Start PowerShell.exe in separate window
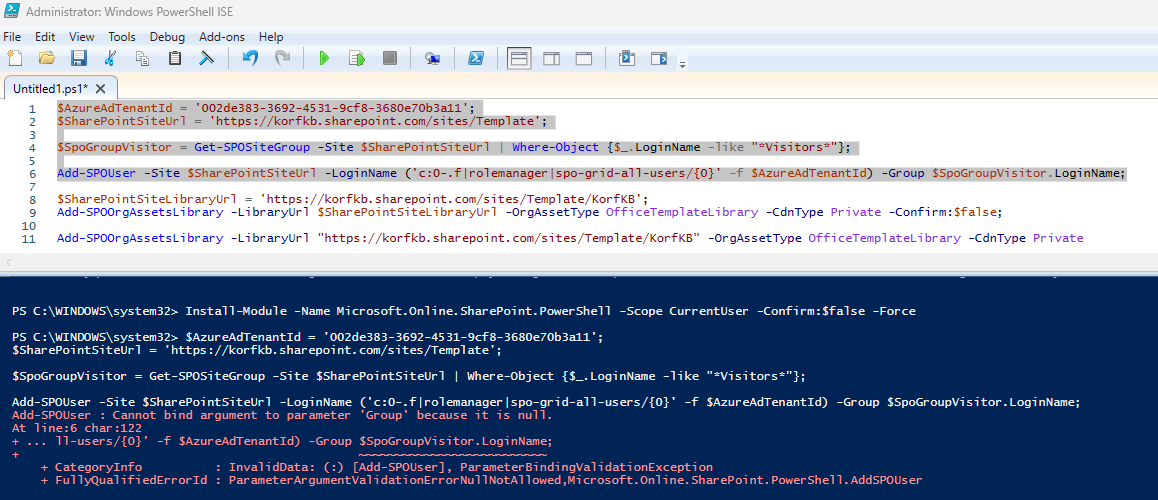This screenshot has width=1158, height=500. point(476,58)
